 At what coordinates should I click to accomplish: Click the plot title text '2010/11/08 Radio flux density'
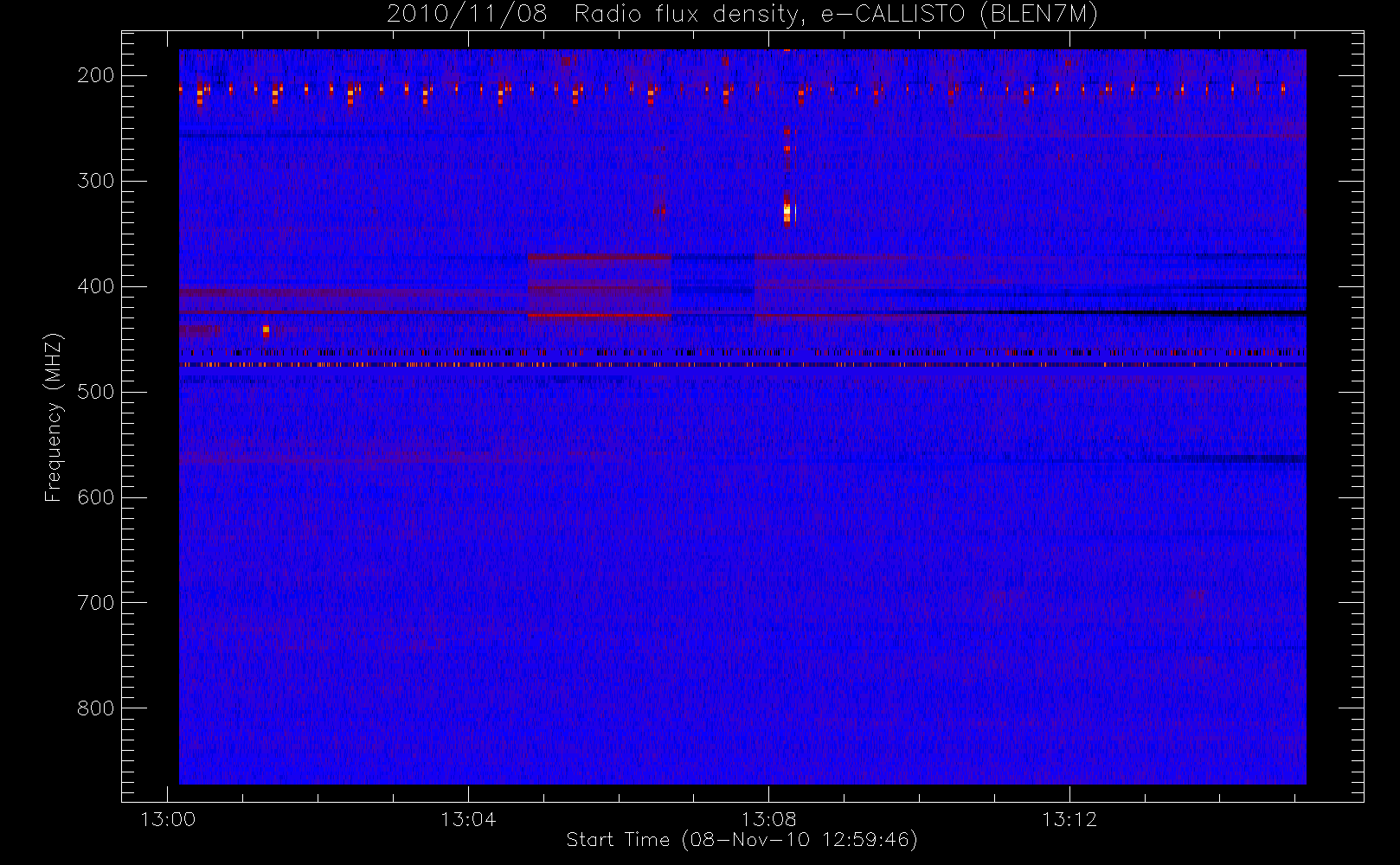click(x=591, y=15)
